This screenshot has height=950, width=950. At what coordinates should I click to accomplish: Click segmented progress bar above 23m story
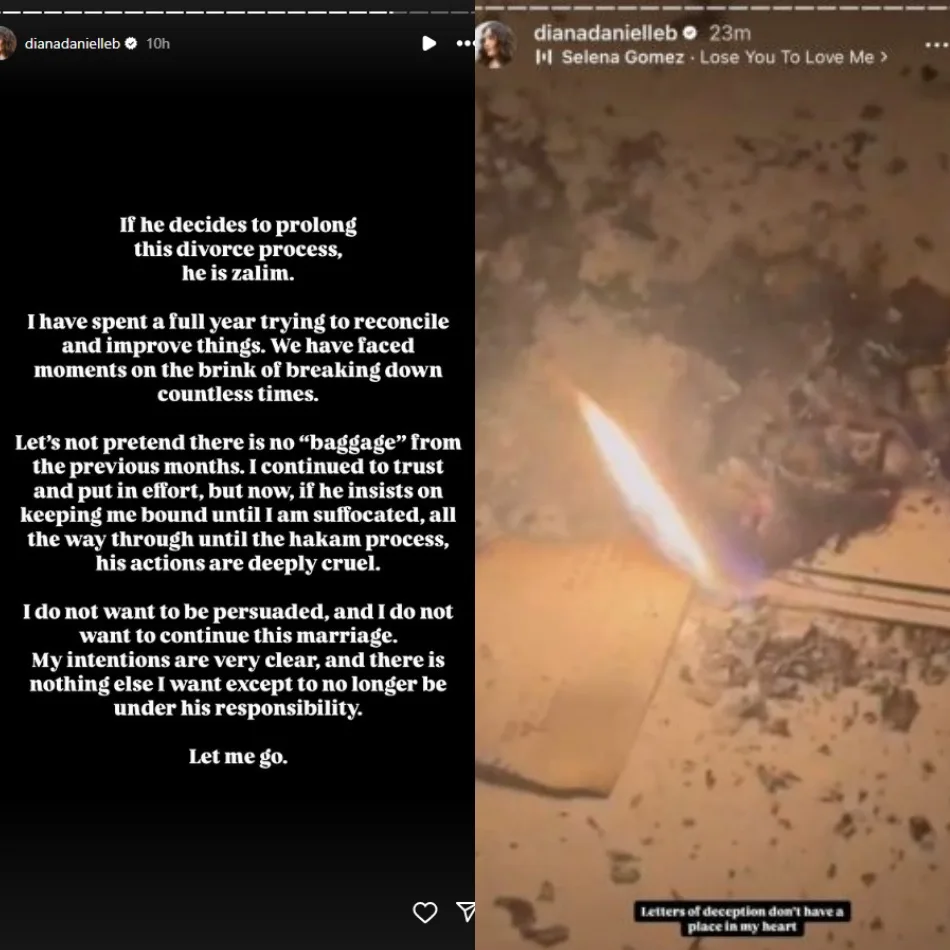(712, 8)
